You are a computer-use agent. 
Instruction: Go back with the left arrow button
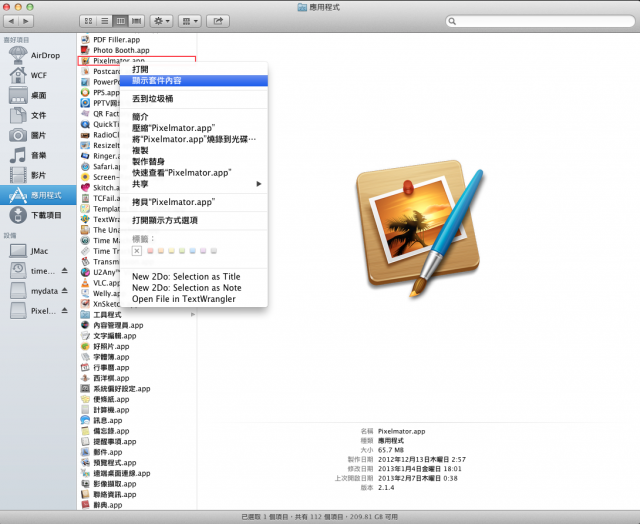[11, 21]
